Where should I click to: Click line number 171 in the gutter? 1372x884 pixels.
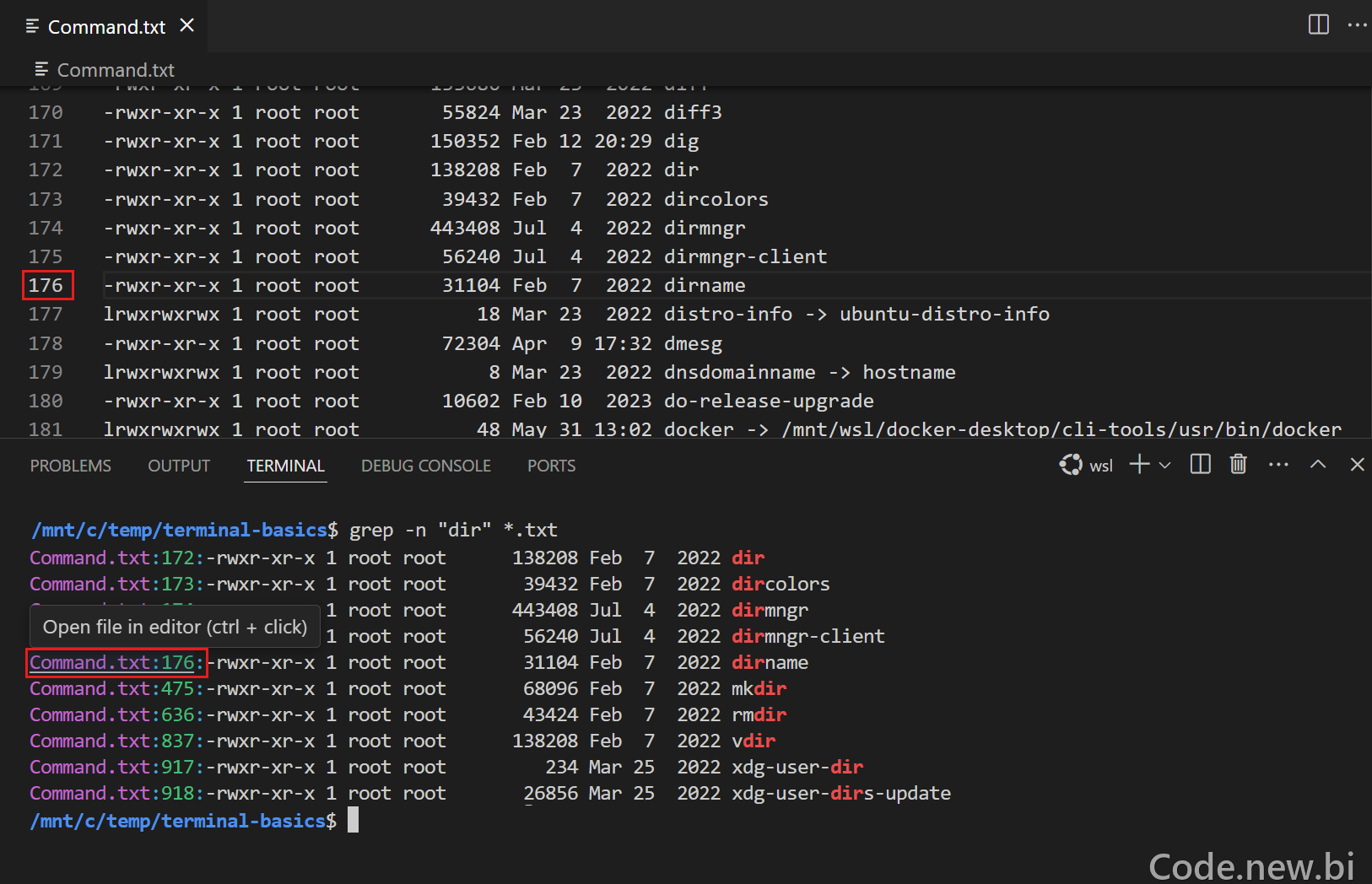(46, 141)
